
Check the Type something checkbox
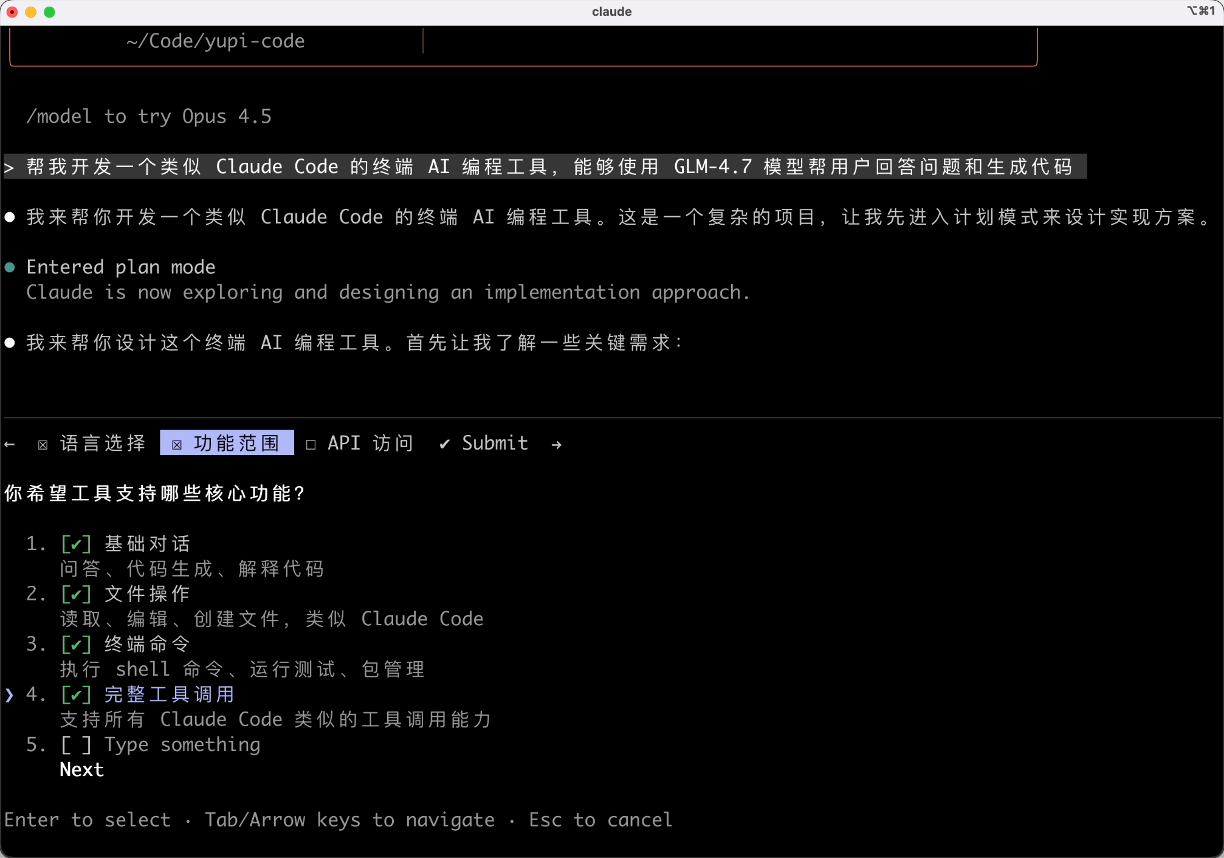pos(76,745)
